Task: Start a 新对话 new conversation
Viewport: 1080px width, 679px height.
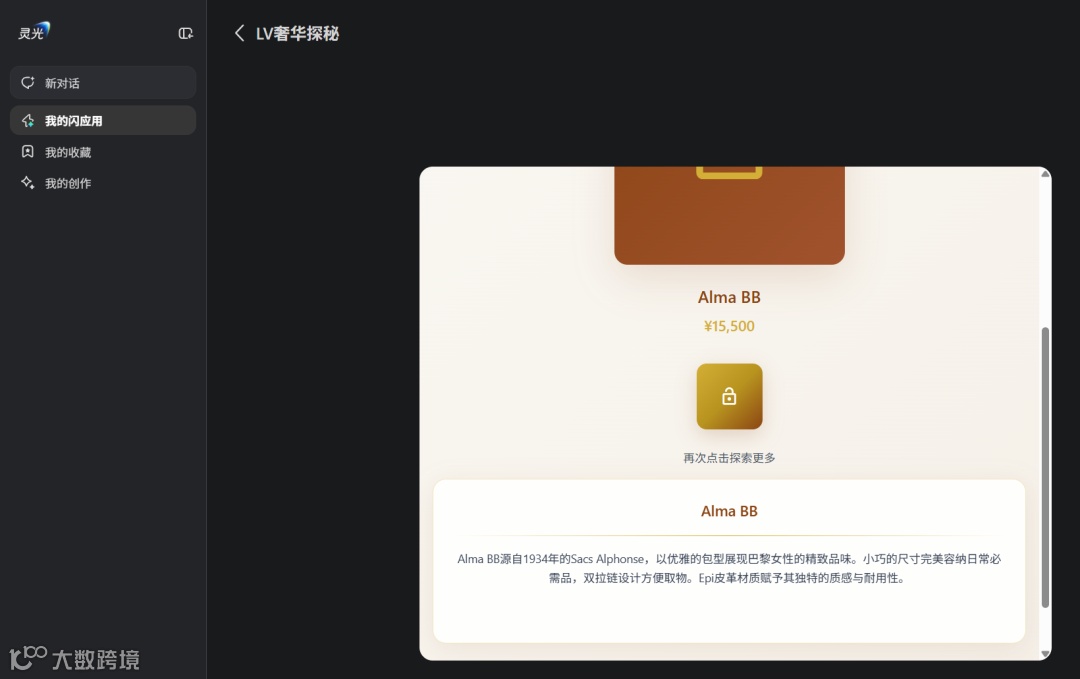Action: coord(103,83)
